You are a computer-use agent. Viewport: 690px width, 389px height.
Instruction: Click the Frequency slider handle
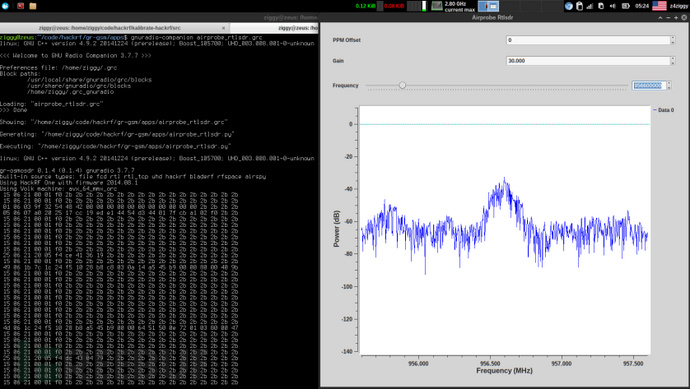402,85
